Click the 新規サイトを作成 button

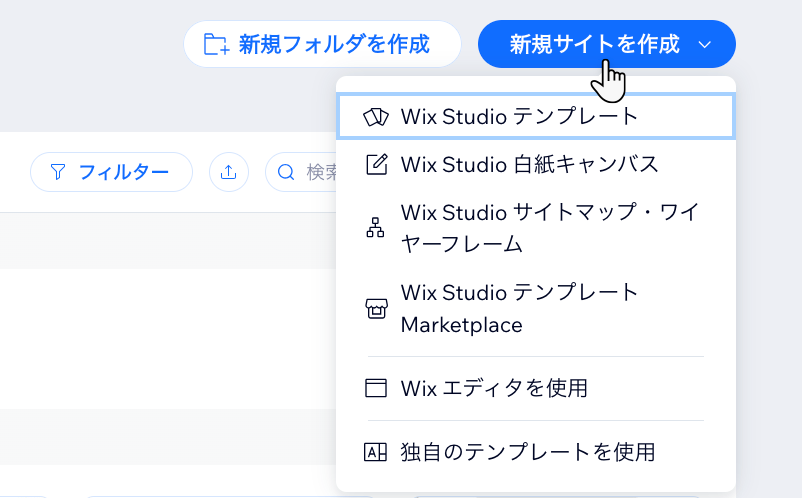coord(607,44)
